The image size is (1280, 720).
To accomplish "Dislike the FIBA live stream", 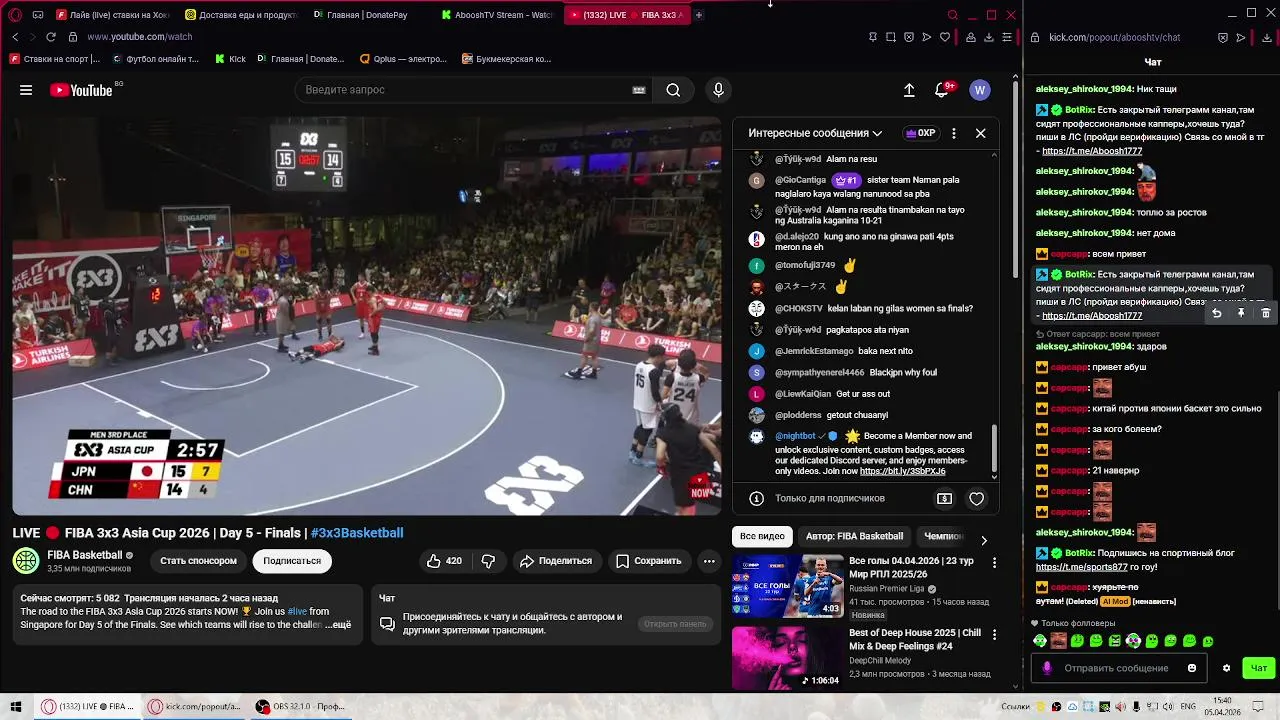I will [488, 561].
